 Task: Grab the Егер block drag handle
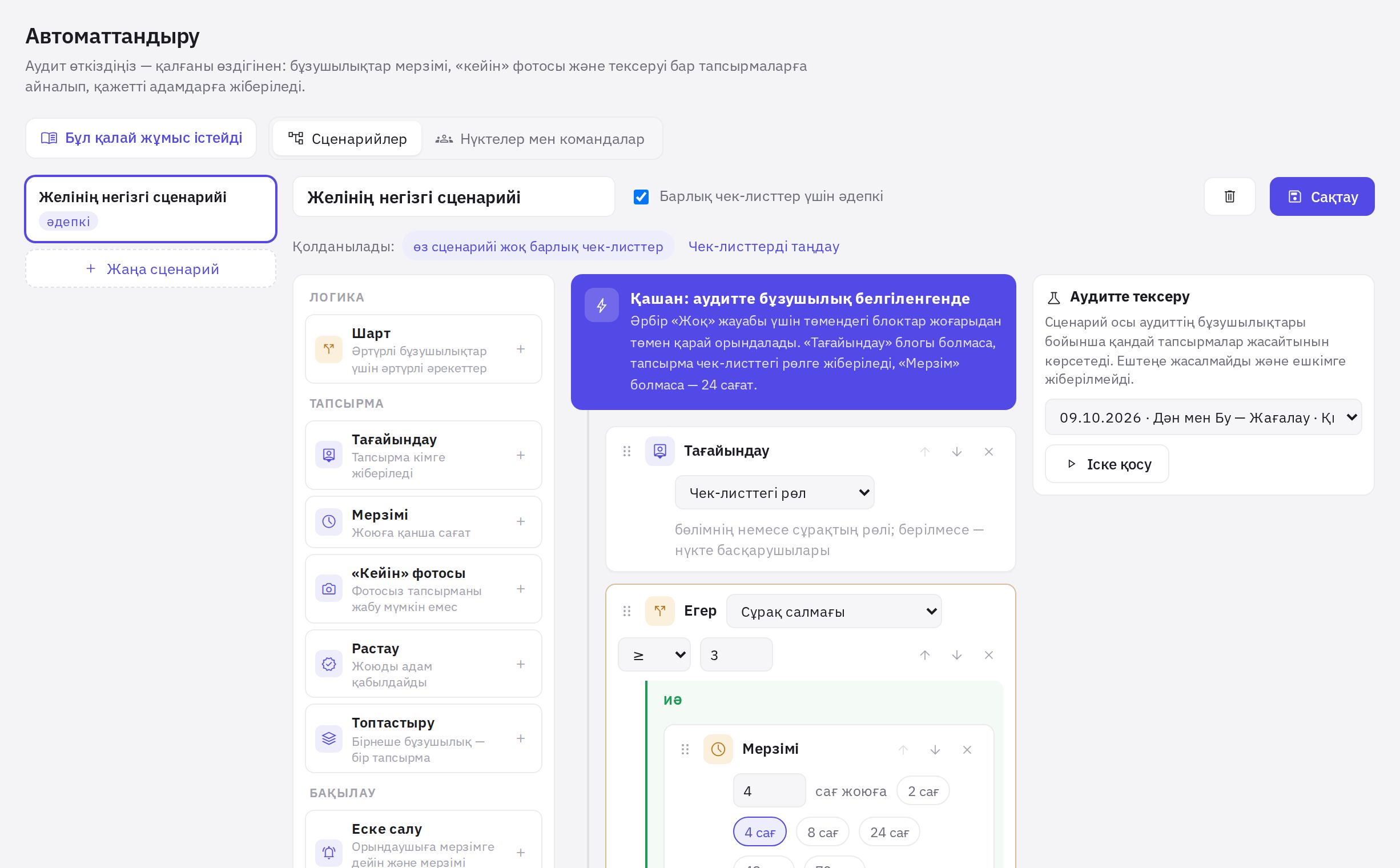click(627, 611)
